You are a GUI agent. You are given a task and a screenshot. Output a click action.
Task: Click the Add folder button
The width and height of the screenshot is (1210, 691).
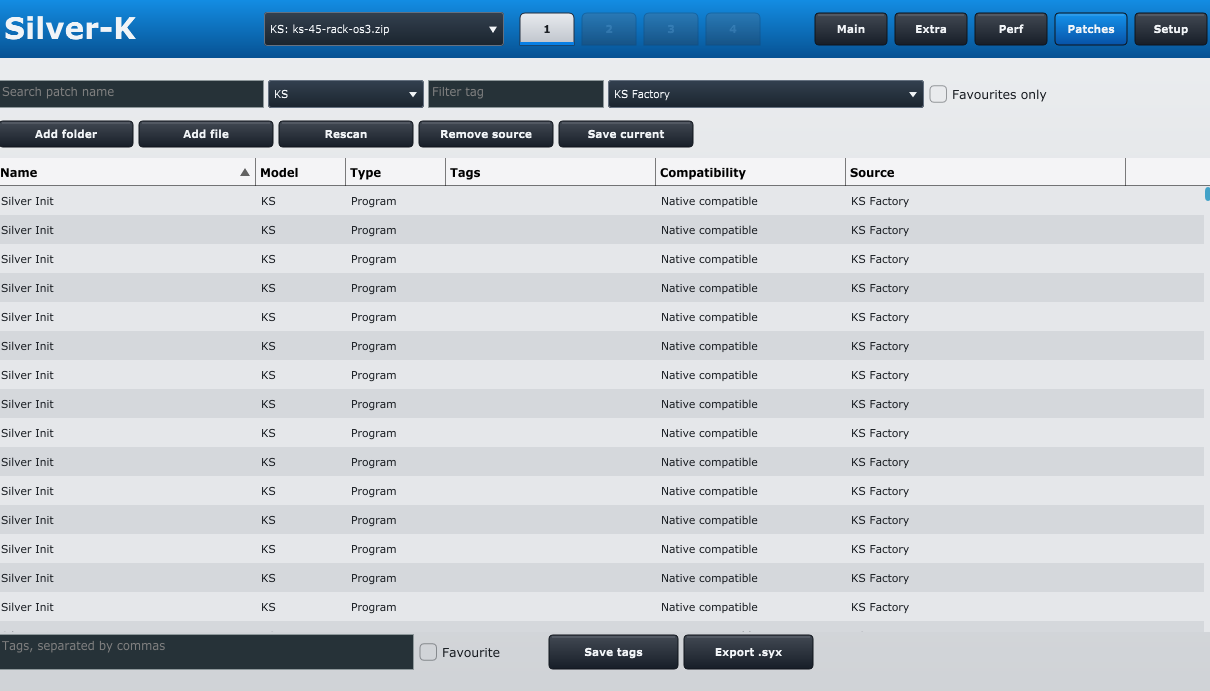(x=66, y=134)
